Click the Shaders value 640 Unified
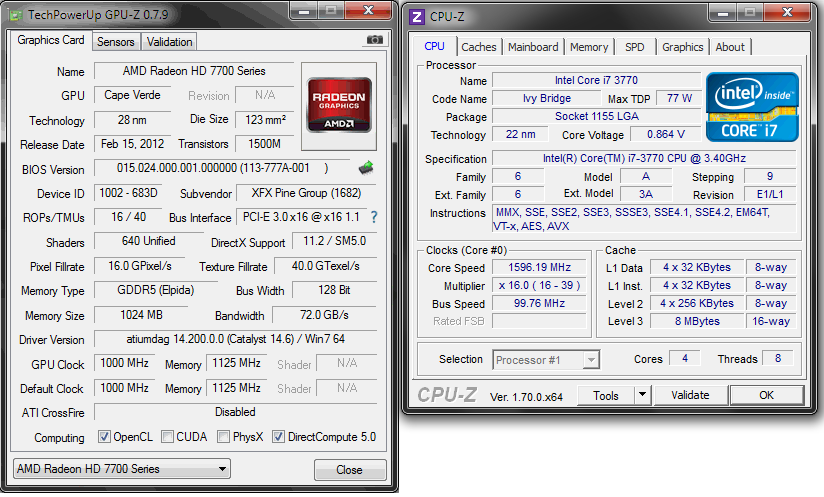This screenshot has width=824, height=497. [149, 241]
